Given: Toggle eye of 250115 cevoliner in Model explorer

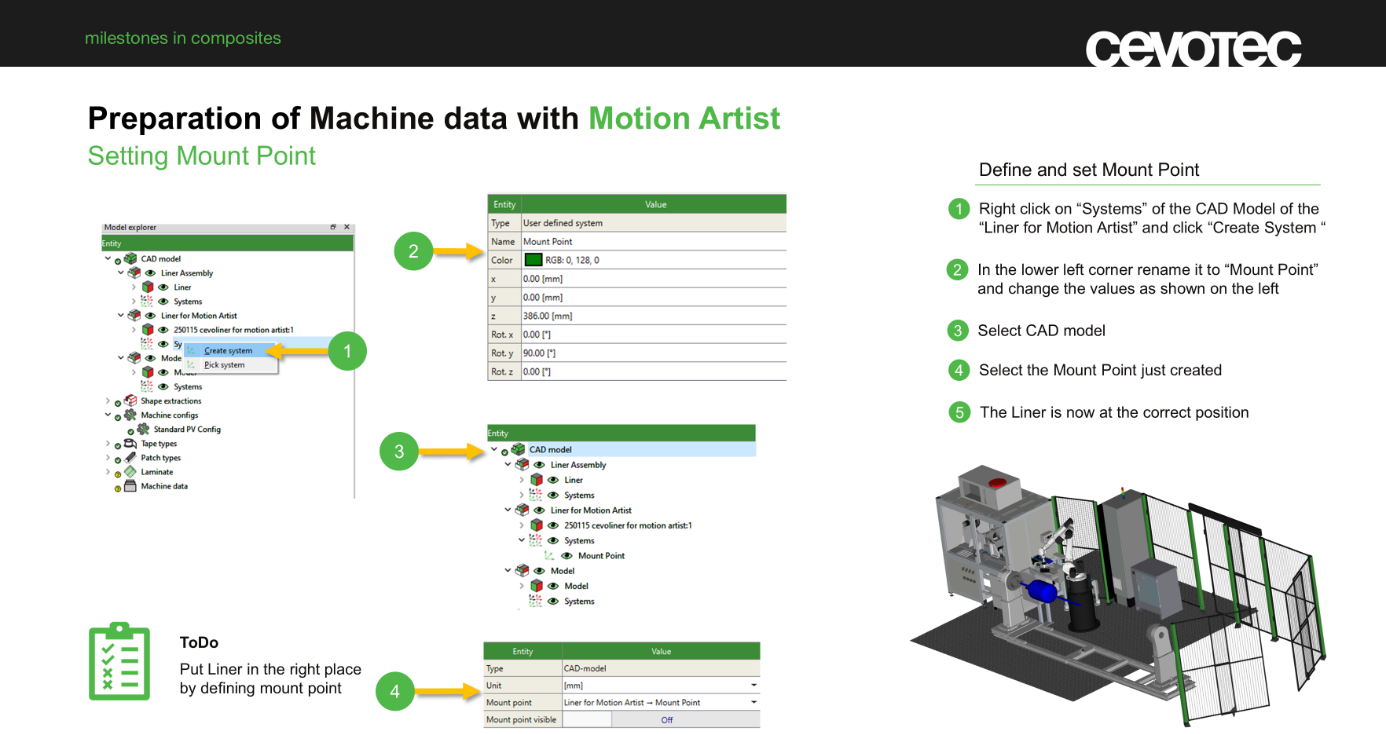Looking at the screenshot, I should 163,329.
